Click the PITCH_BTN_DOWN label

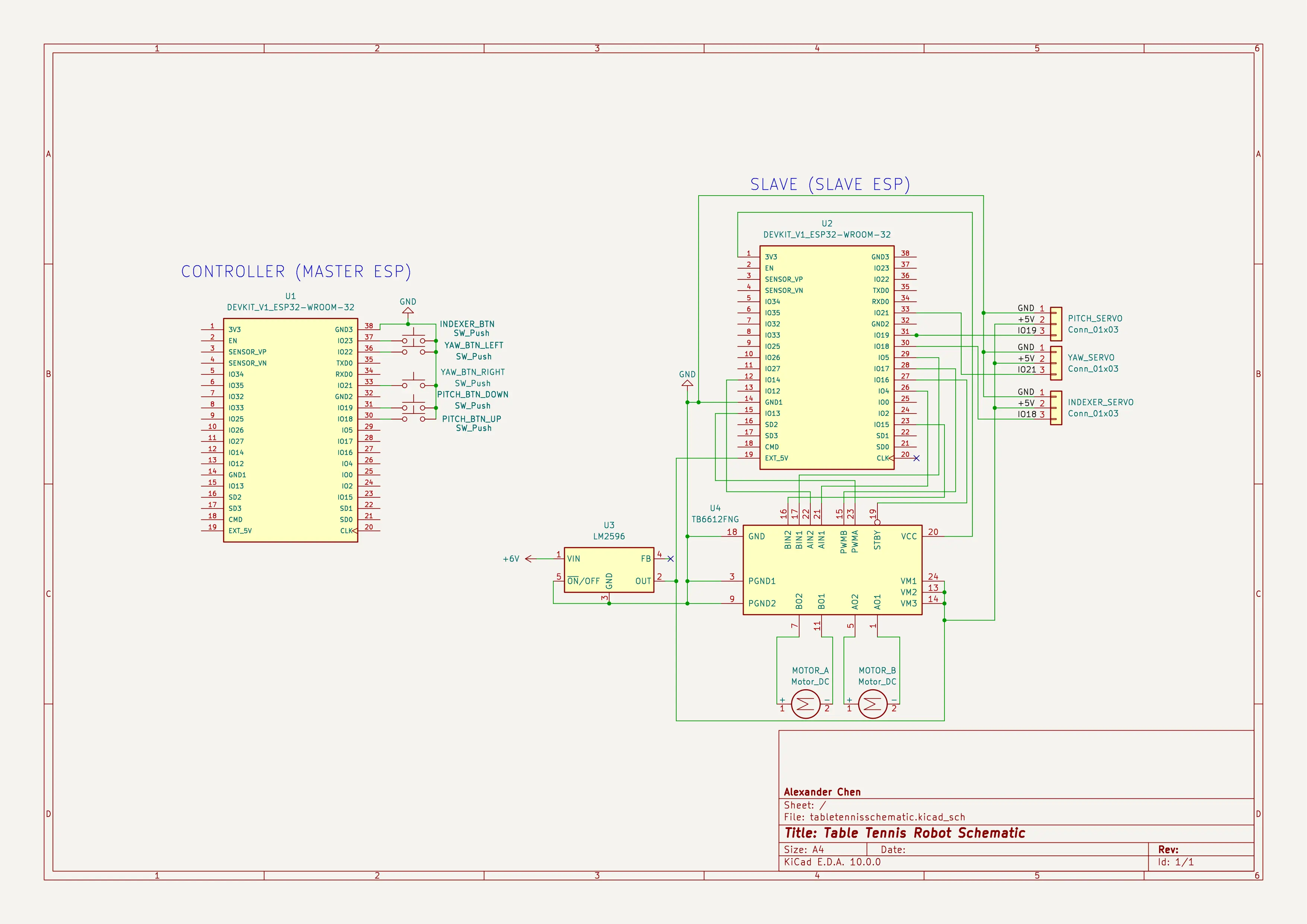pyautogui.click(x=472, y=395)
